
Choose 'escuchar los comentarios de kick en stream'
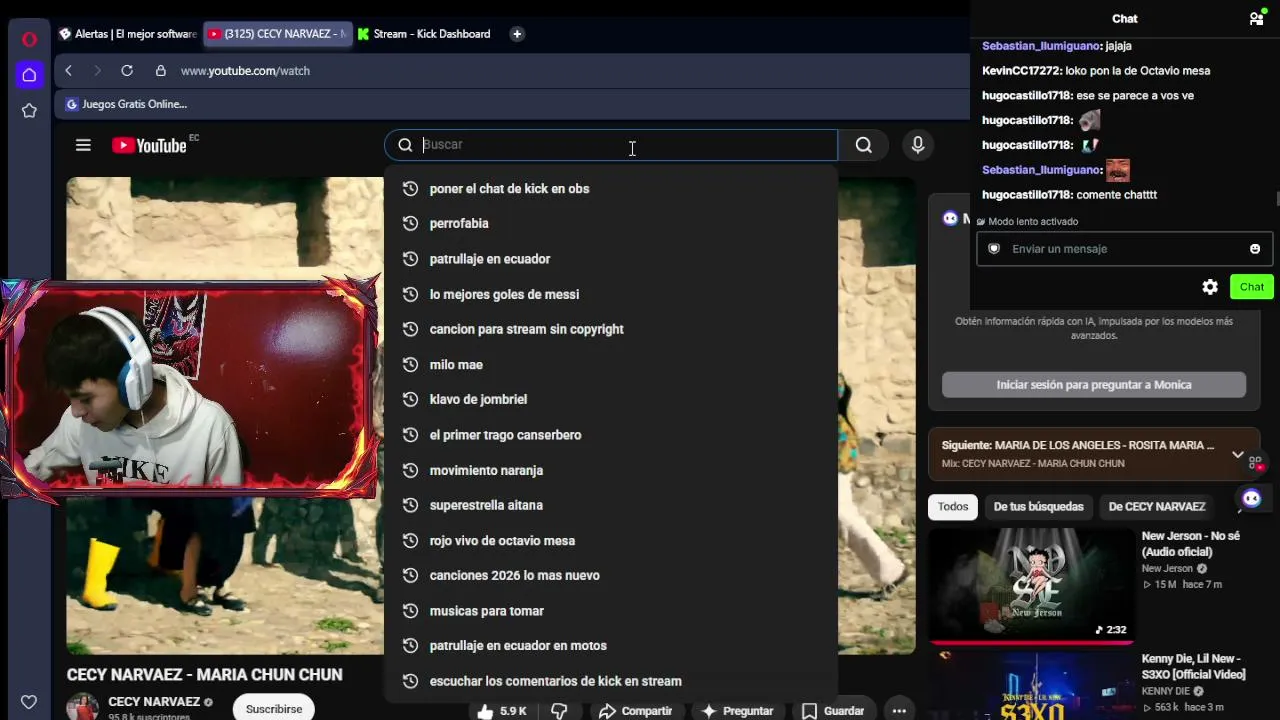[x=611, y=681]
